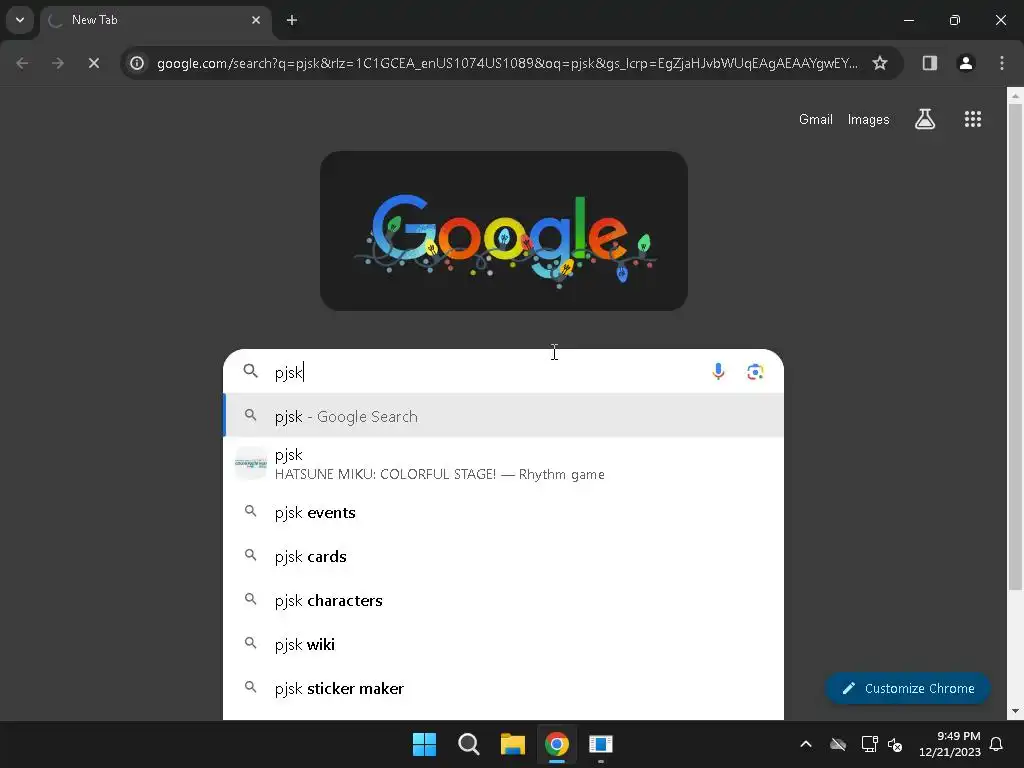Image resolution: width=1024 pixels, height=768 pixels.
Task: Select 'pjsk sticker maker' suggestion
Action: [504, 688]
